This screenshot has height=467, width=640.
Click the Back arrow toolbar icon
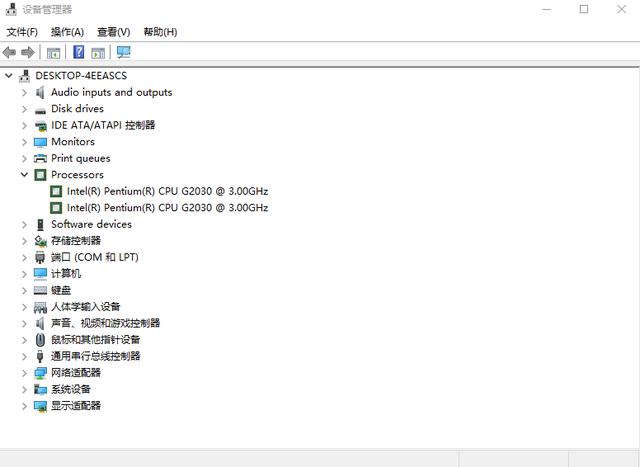click(10, 52)
